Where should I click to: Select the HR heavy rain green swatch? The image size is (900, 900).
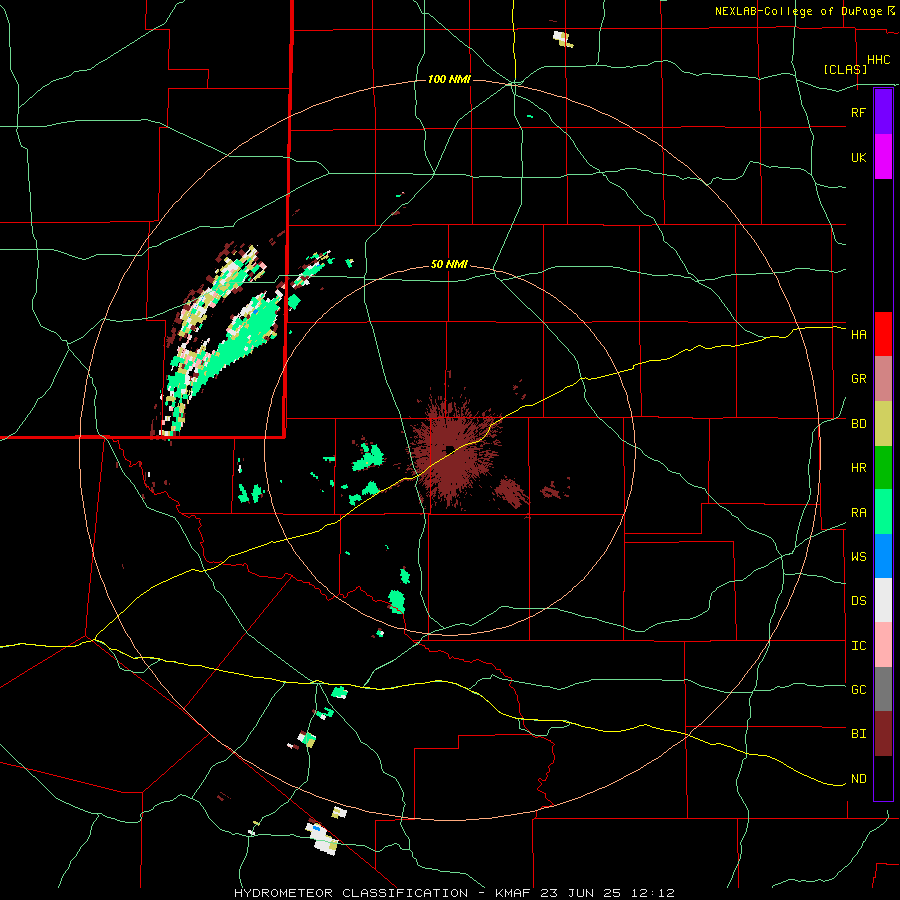(883, 468)
